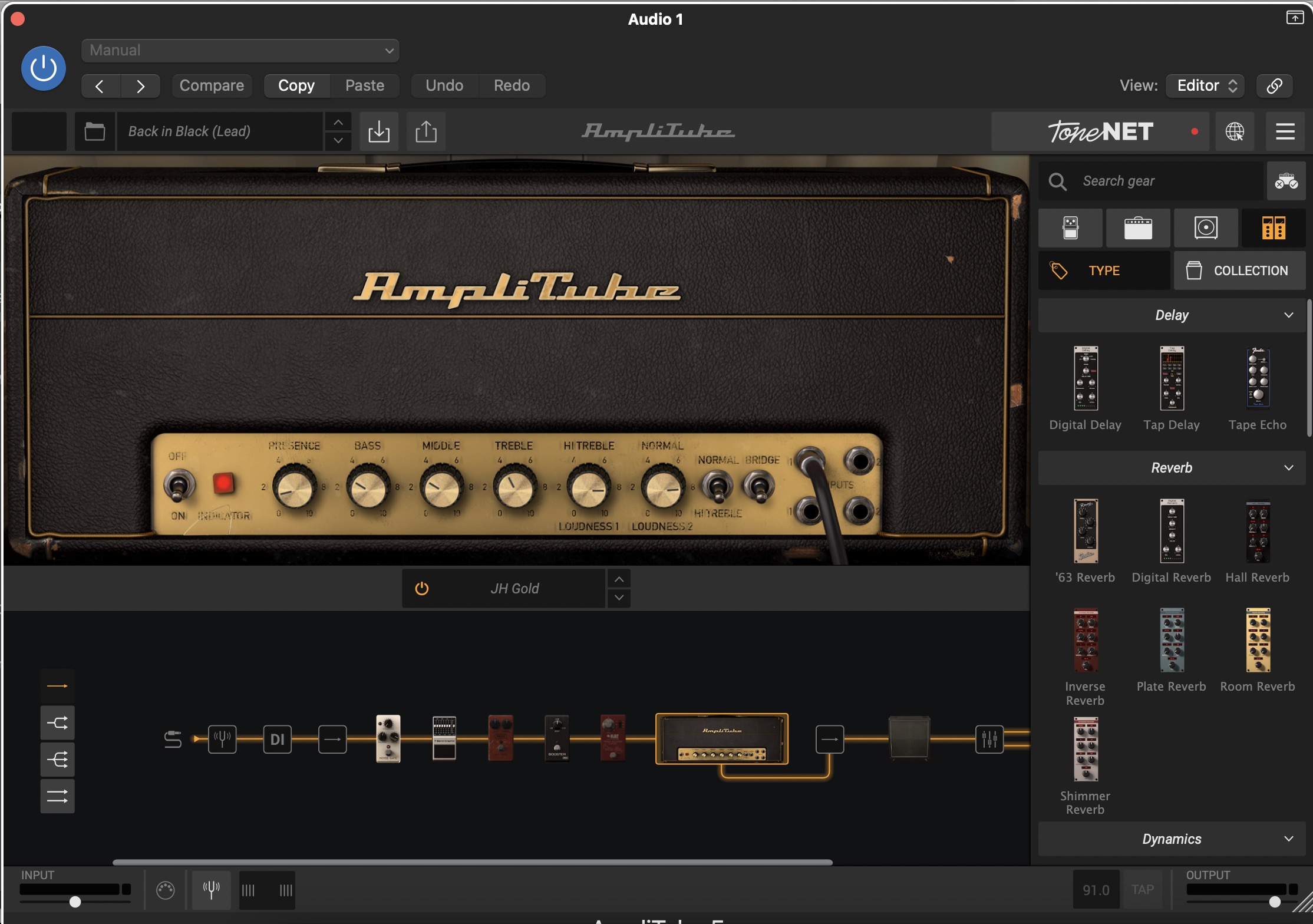Screen dimensions: 1313x924
Task: Open the preset browser folder icon
Action: point(95,131)
